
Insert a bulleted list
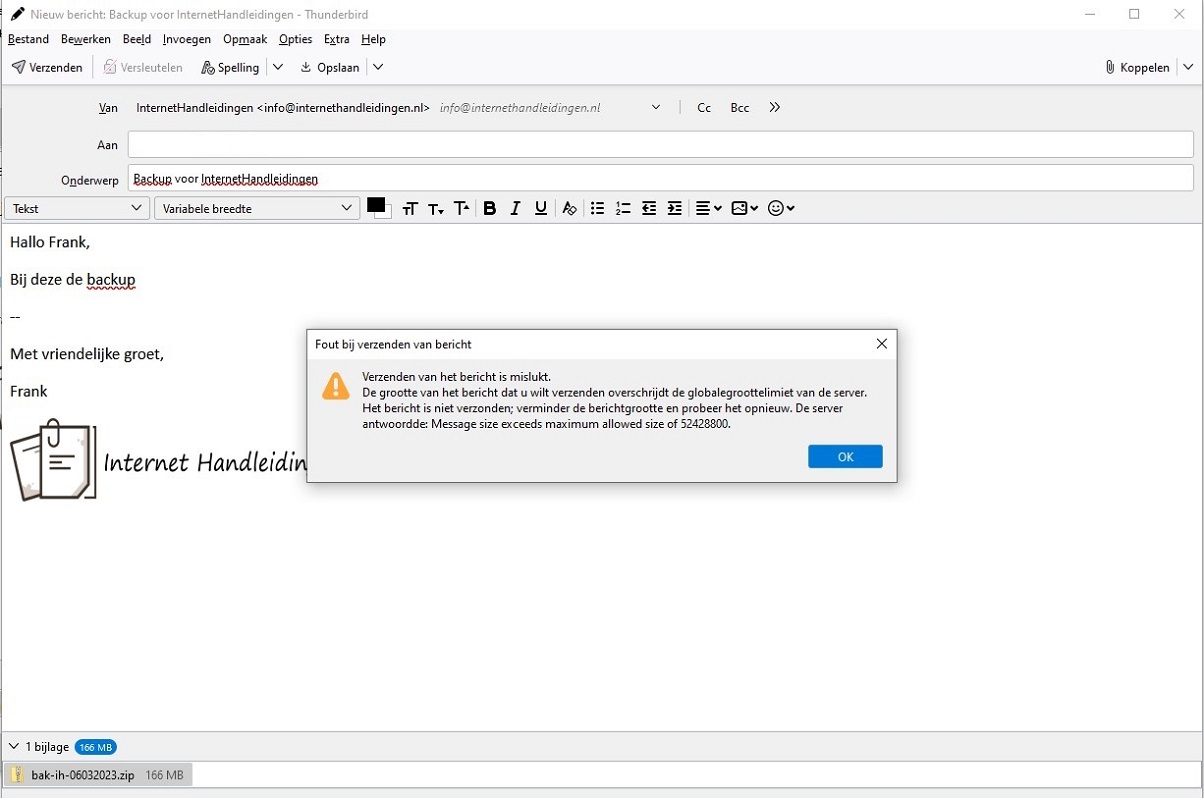597,208
